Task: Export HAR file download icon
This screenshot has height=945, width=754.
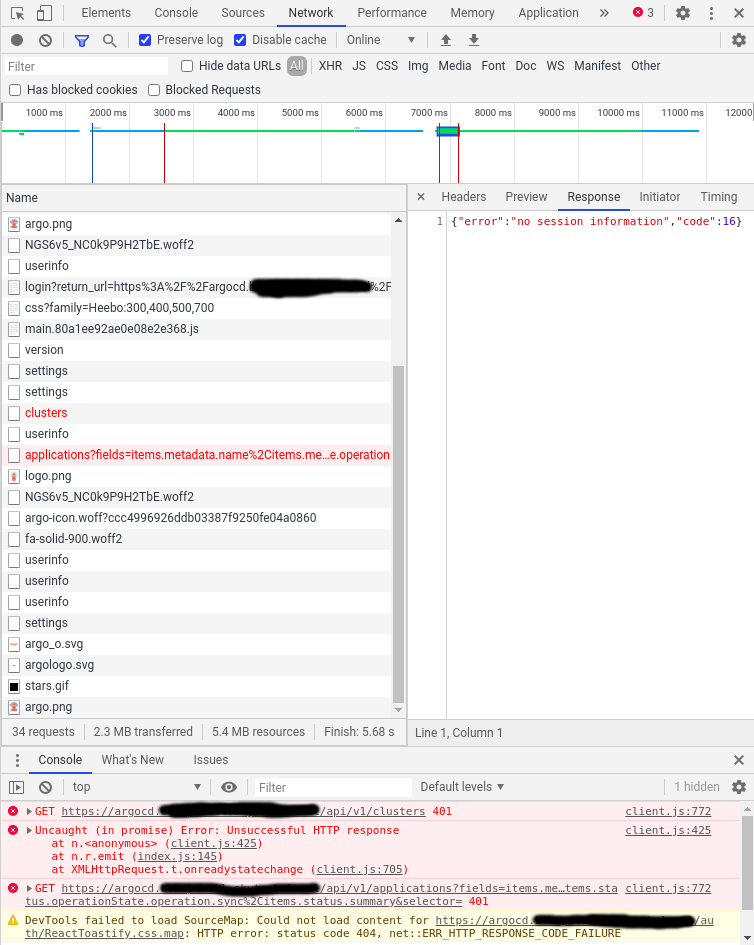Action: pyautogui.click(x=474, y=40)
